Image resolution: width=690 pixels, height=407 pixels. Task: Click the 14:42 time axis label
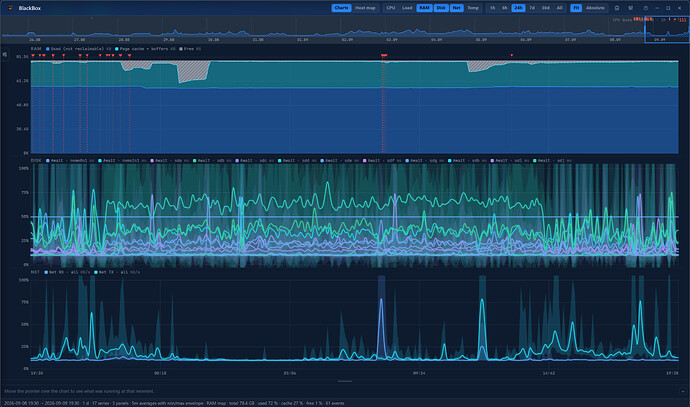click(x=548, y=373)
